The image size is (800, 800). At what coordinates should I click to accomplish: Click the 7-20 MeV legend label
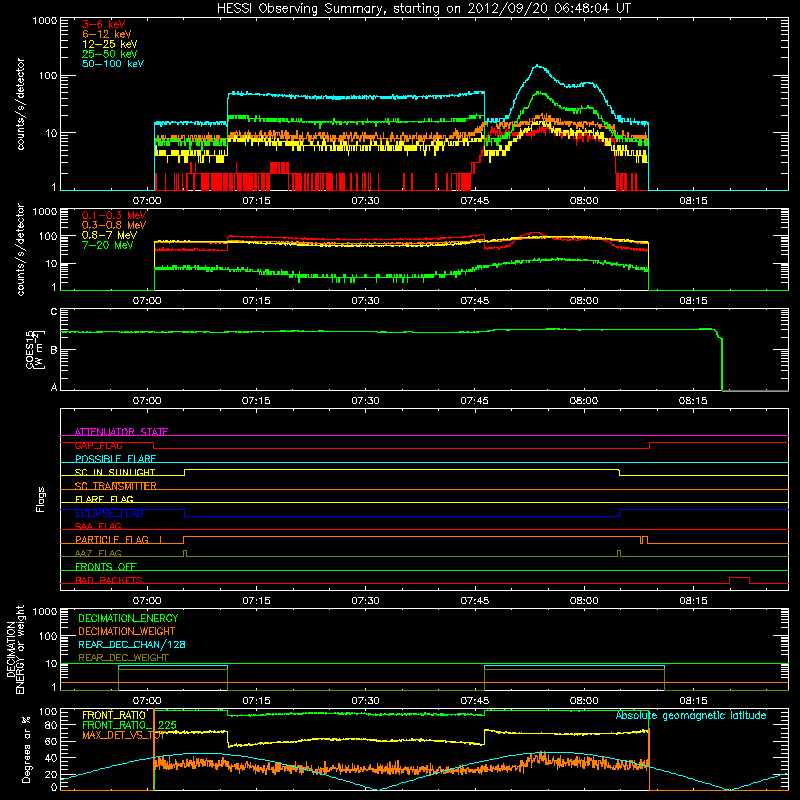tap(107, 245)
